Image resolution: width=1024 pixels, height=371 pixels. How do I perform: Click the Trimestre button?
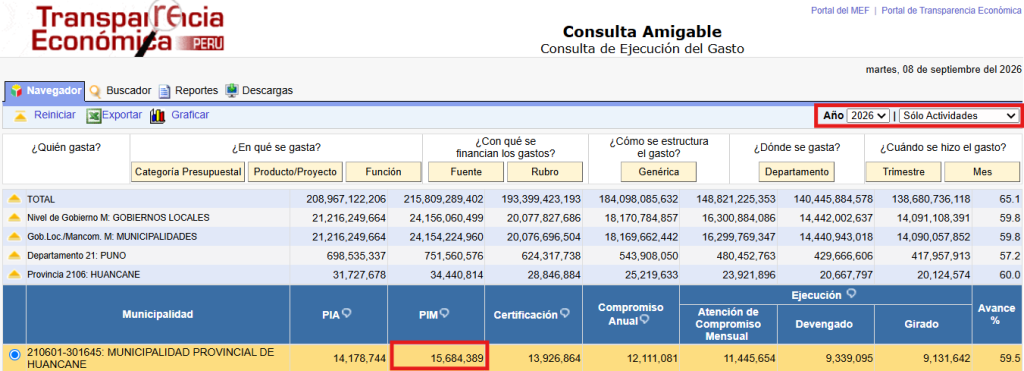(x=903, y=172)
